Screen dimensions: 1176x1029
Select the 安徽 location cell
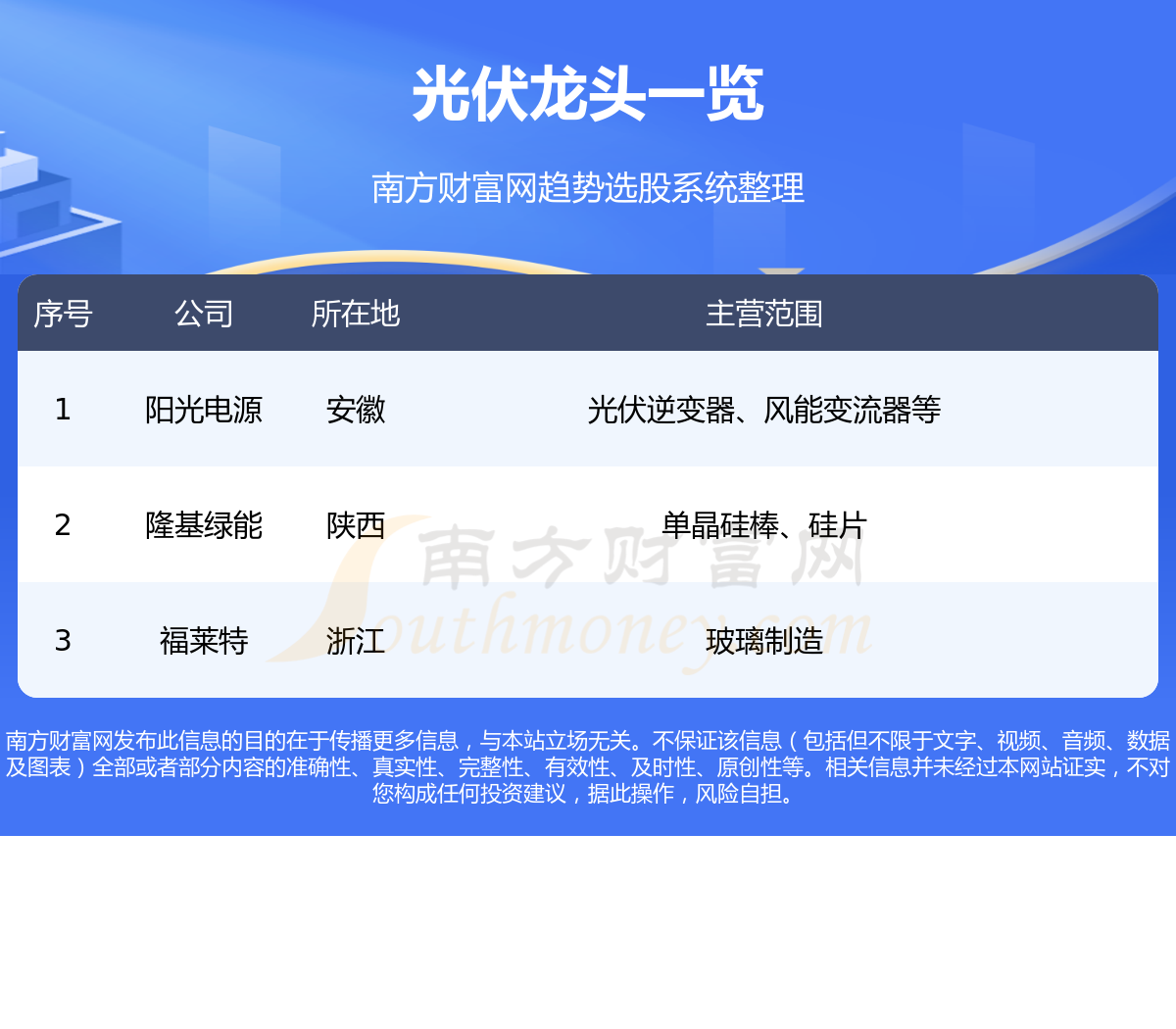click(356, 410)
